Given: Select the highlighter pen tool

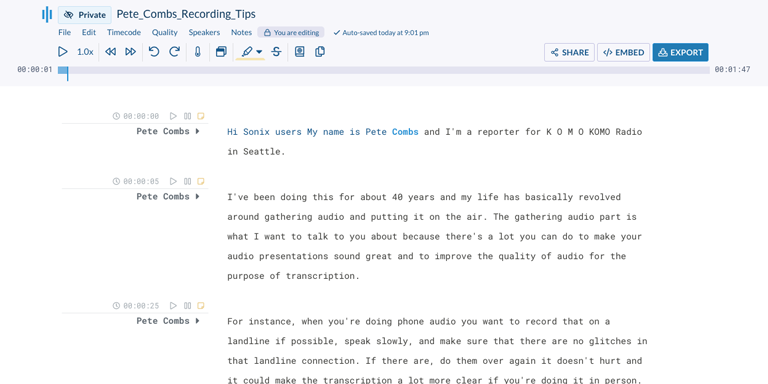Looking at the screenshot, I should click(x=247, y=52).
